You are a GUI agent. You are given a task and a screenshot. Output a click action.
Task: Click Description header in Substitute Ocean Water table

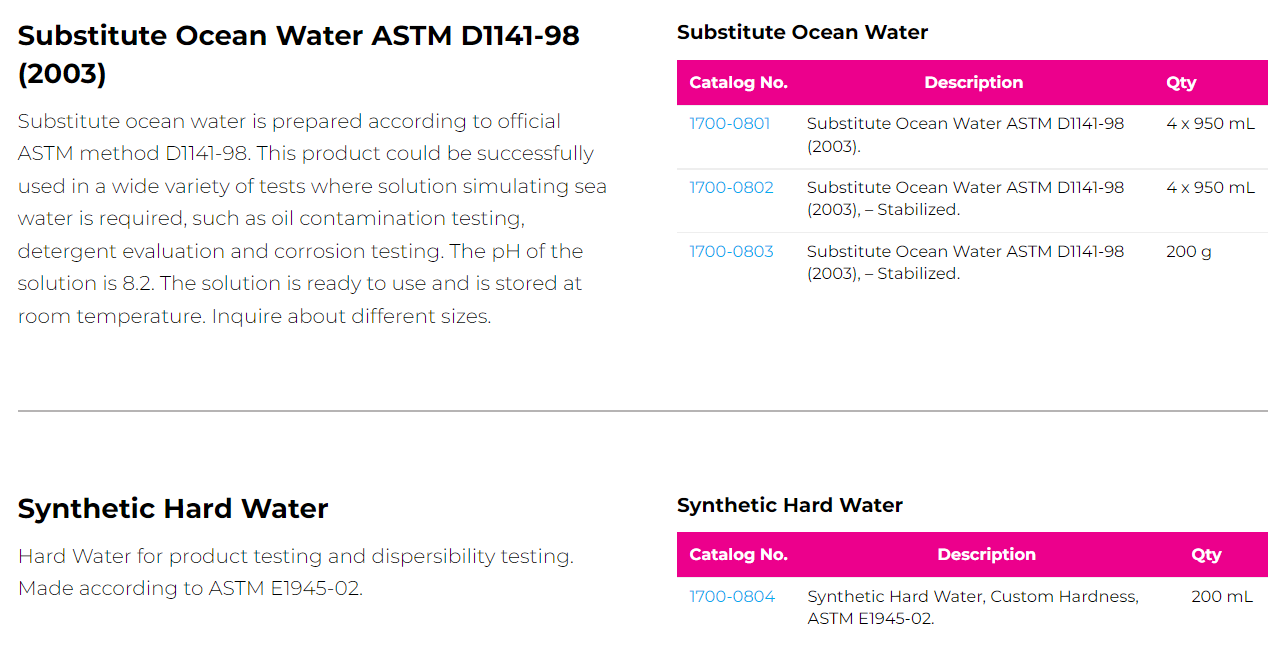(973, 83)
